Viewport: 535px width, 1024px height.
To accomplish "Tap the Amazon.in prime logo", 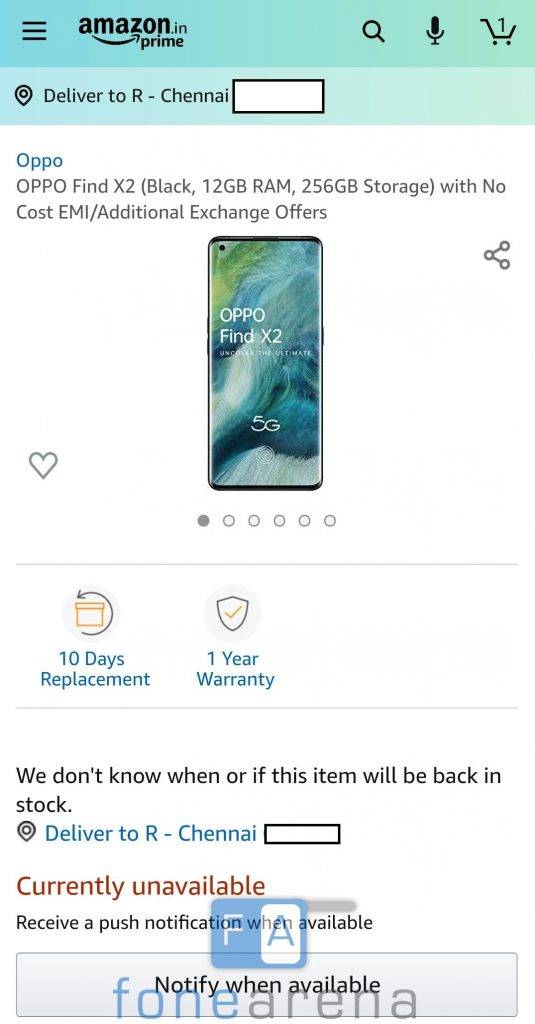I will click(133, 32).
